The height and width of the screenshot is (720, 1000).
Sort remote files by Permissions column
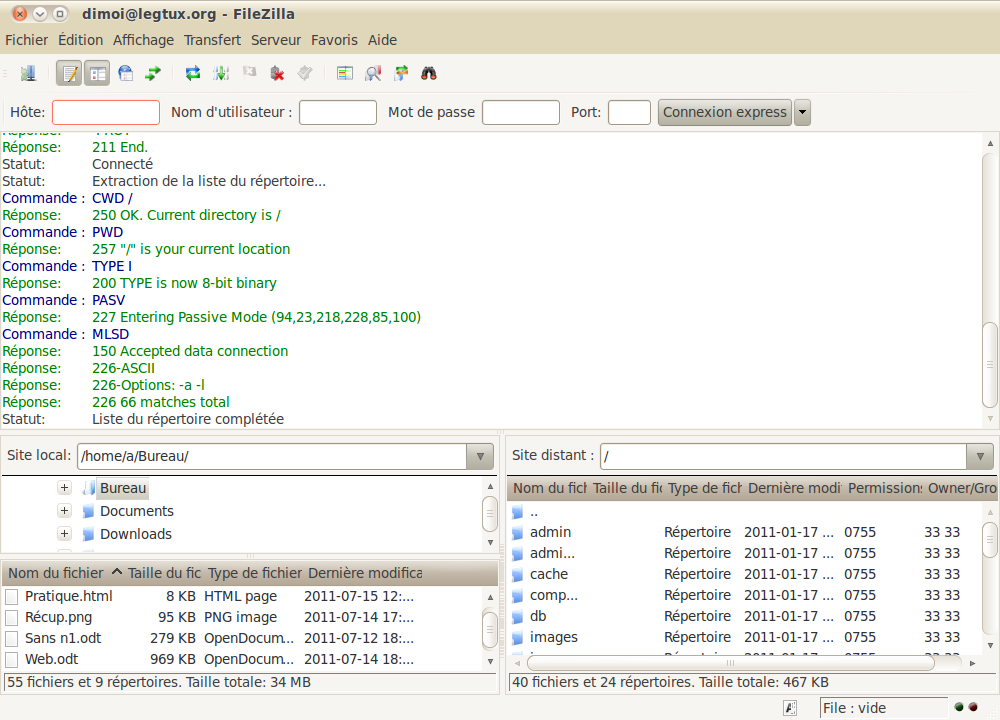click(x=885, y=489)
